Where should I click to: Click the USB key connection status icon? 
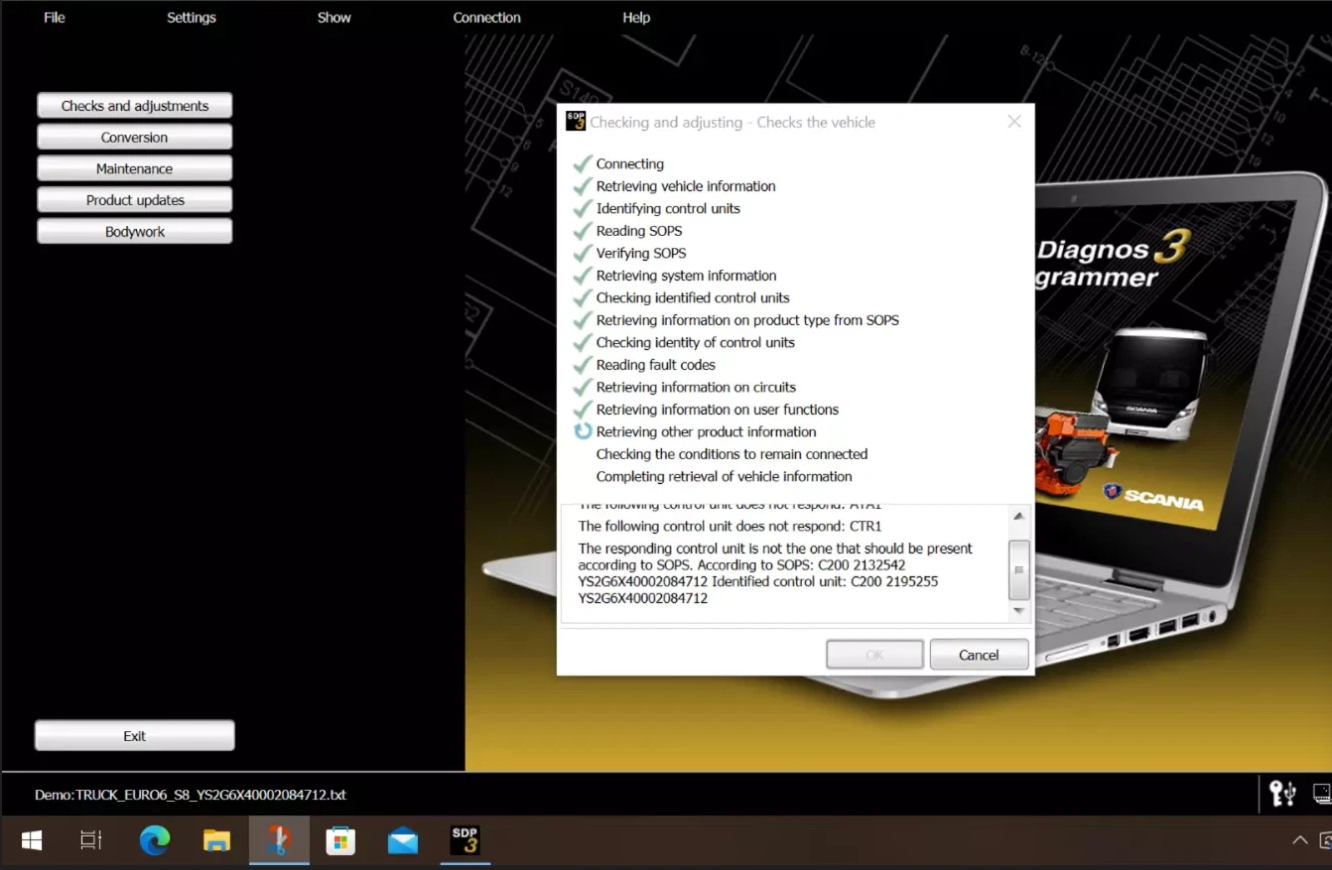1282,793
